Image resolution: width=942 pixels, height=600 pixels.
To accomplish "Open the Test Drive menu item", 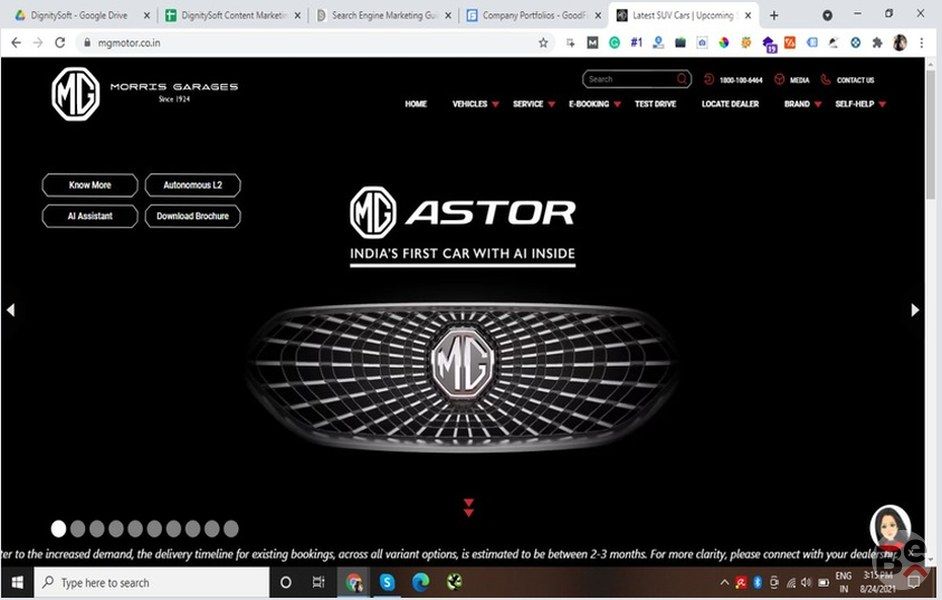I will click(655, 104).
